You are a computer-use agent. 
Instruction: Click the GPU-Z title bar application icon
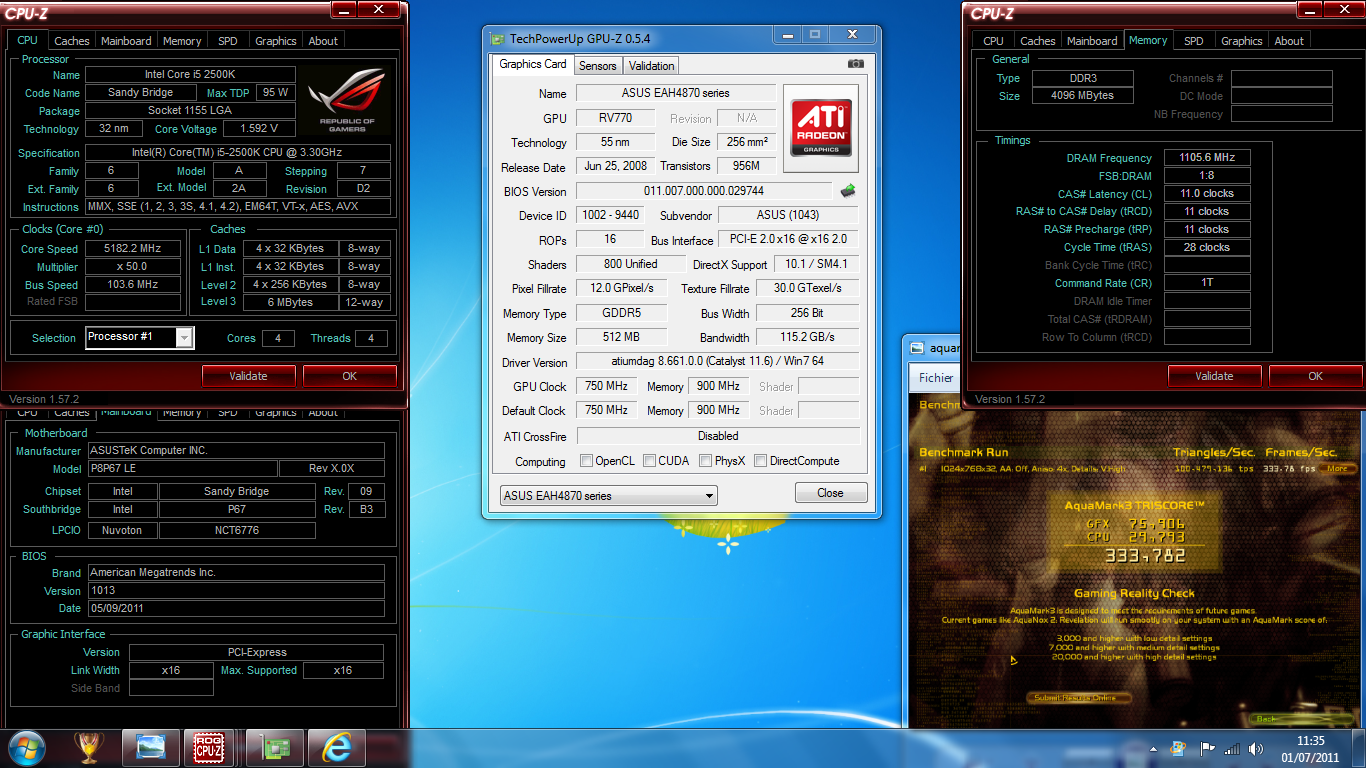coord(497,39)
